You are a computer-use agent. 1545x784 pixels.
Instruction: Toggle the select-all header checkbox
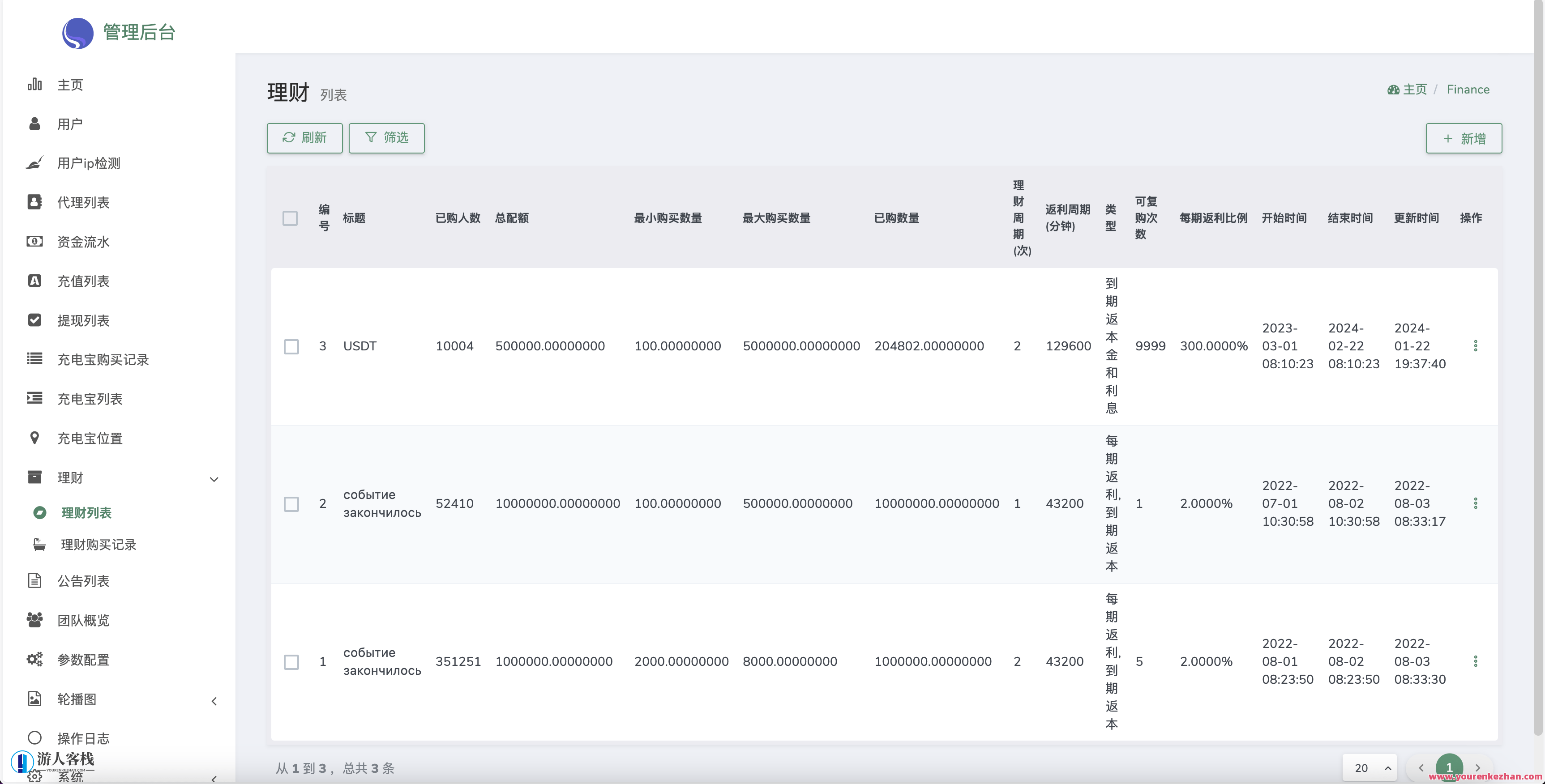(x=290, y=218)
